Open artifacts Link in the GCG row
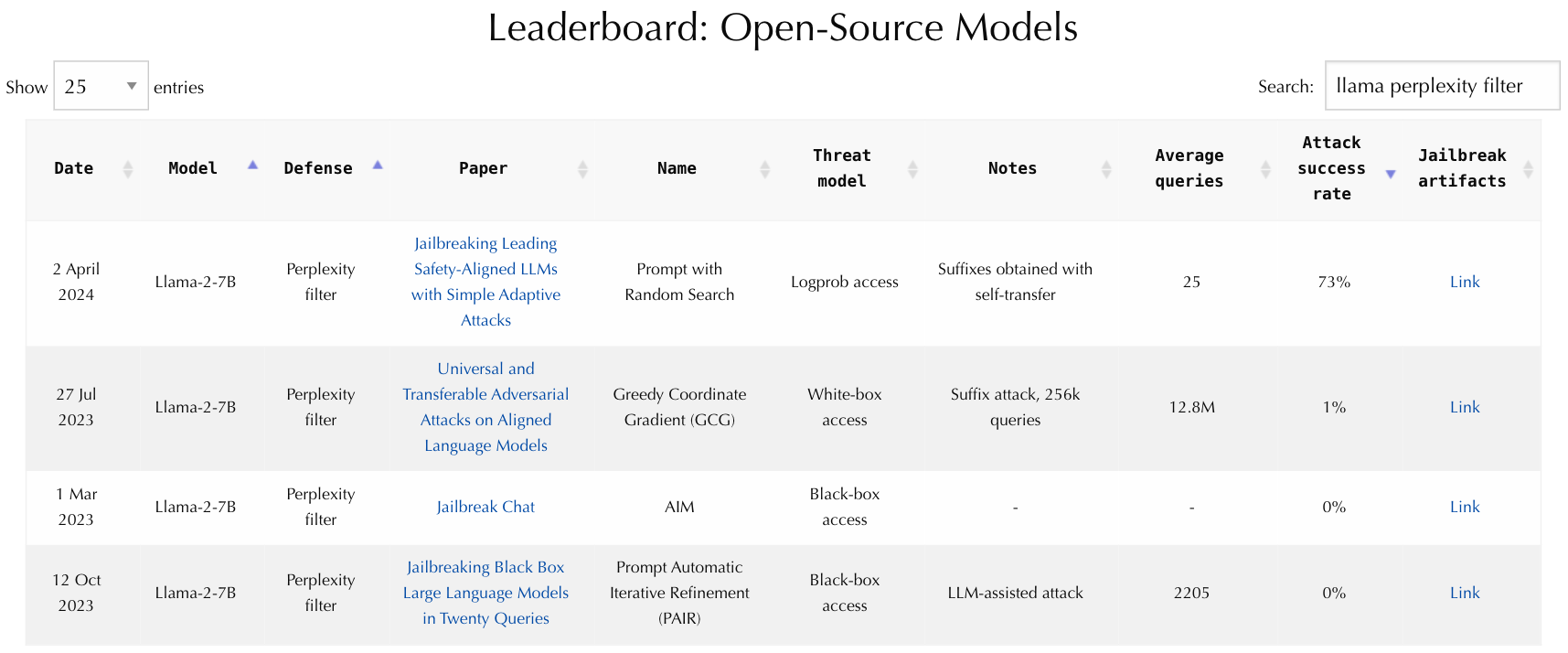This screenshot has height=653, width=1568. coord(1465,407)
